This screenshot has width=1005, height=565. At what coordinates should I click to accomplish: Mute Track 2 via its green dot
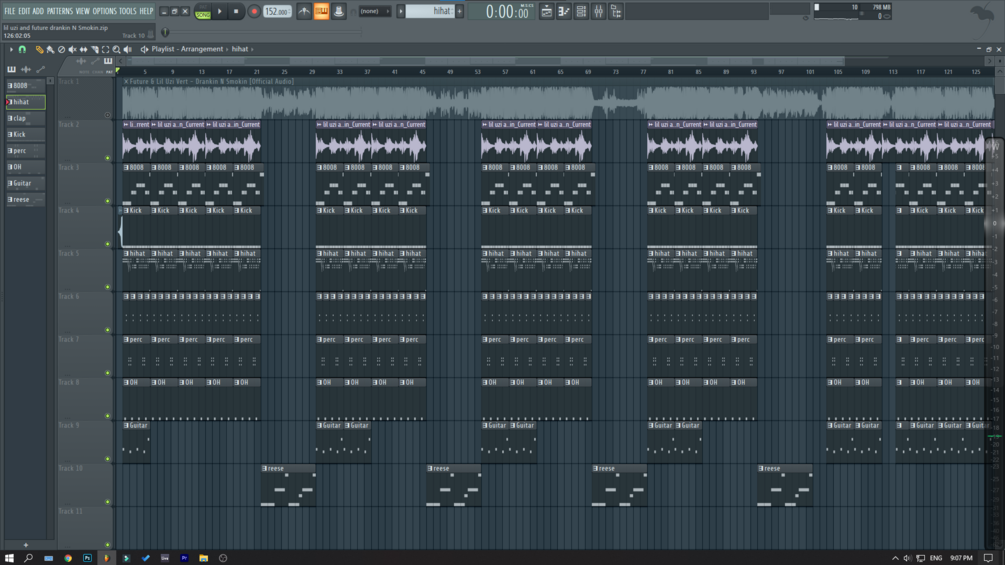pos(108,158)
